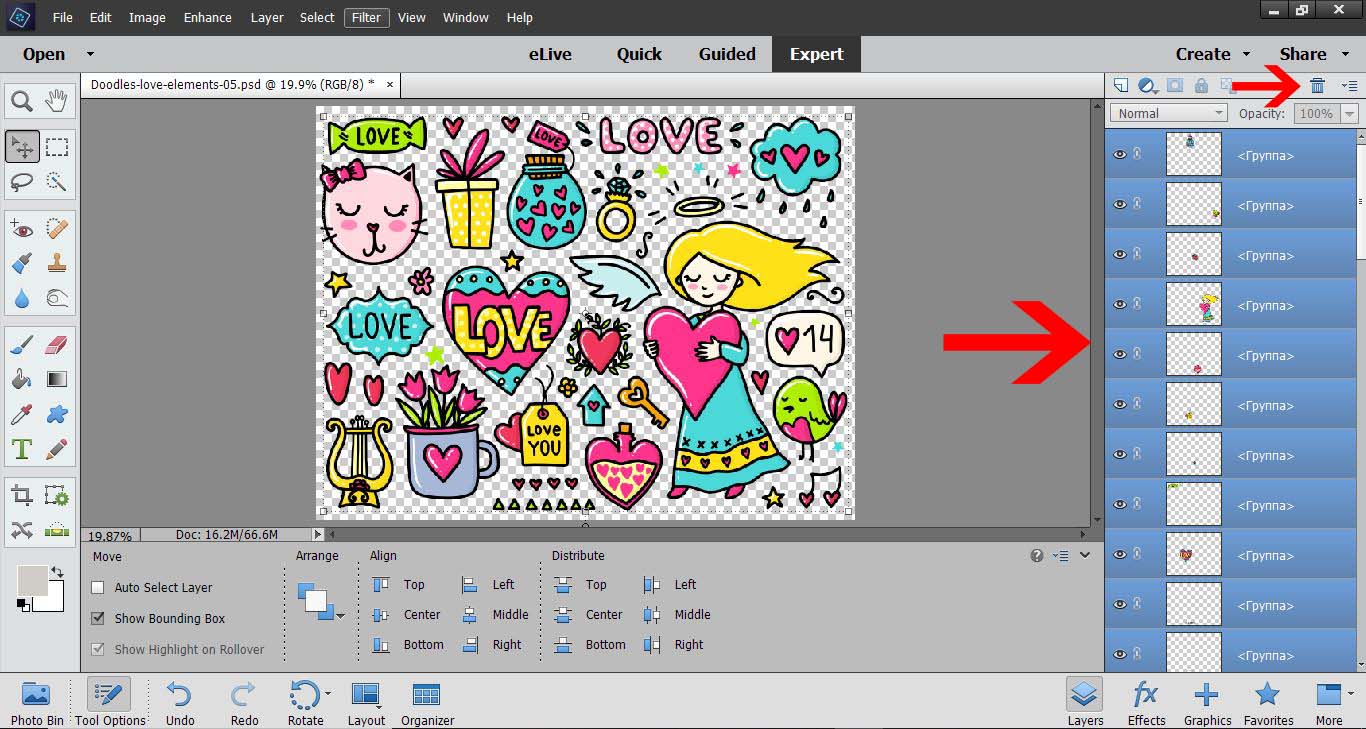The image size is (1366, 729).
Task: Choose the Crop tool
Action: coord(22,495)
